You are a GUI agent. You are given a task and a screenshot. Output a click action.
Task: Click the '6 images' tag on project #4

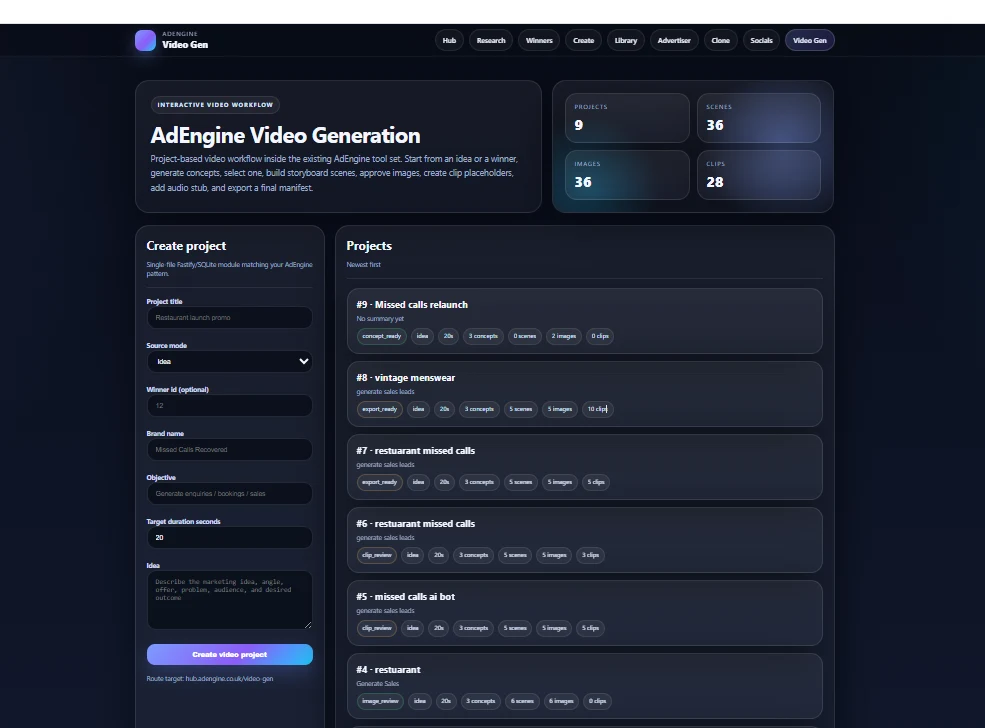click(561, 701)
